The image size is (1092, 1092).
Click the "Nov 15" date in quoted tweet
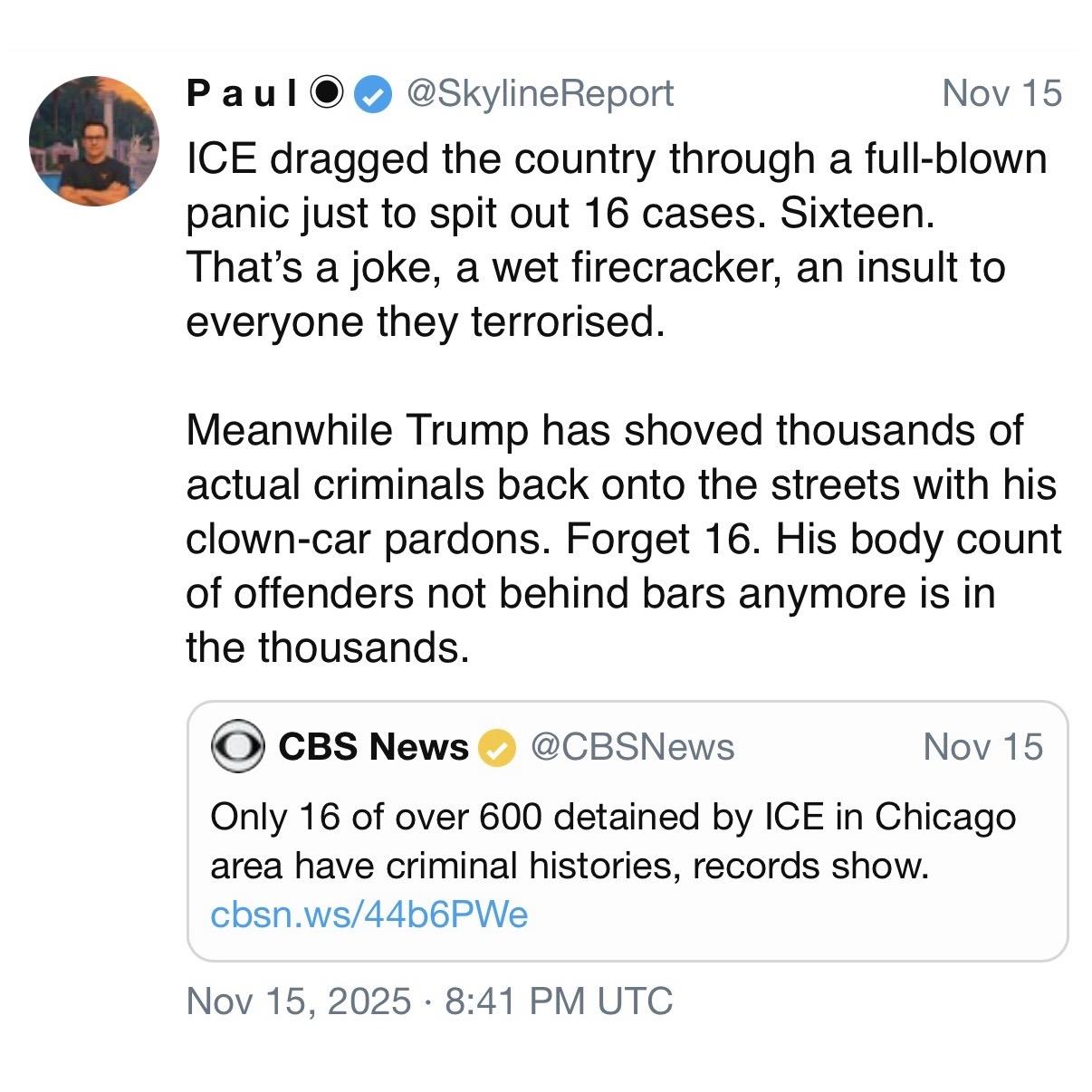click(x=982, y=747)
